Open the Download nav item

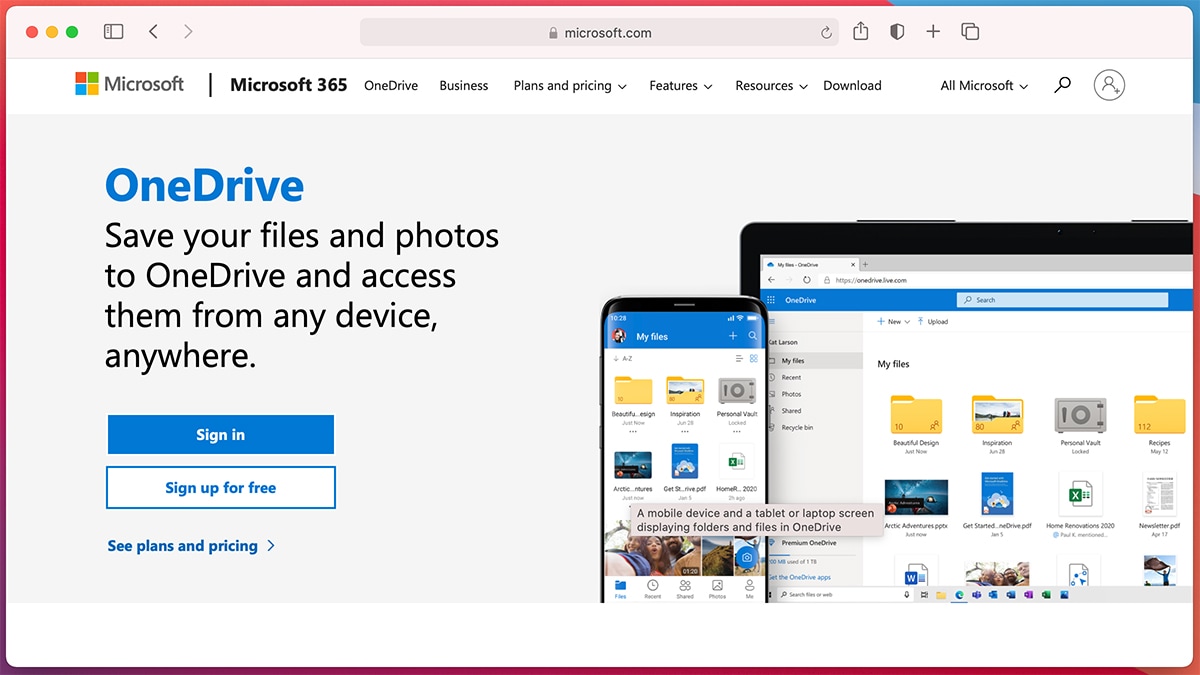pyautogui.click(x=852, y=86)
